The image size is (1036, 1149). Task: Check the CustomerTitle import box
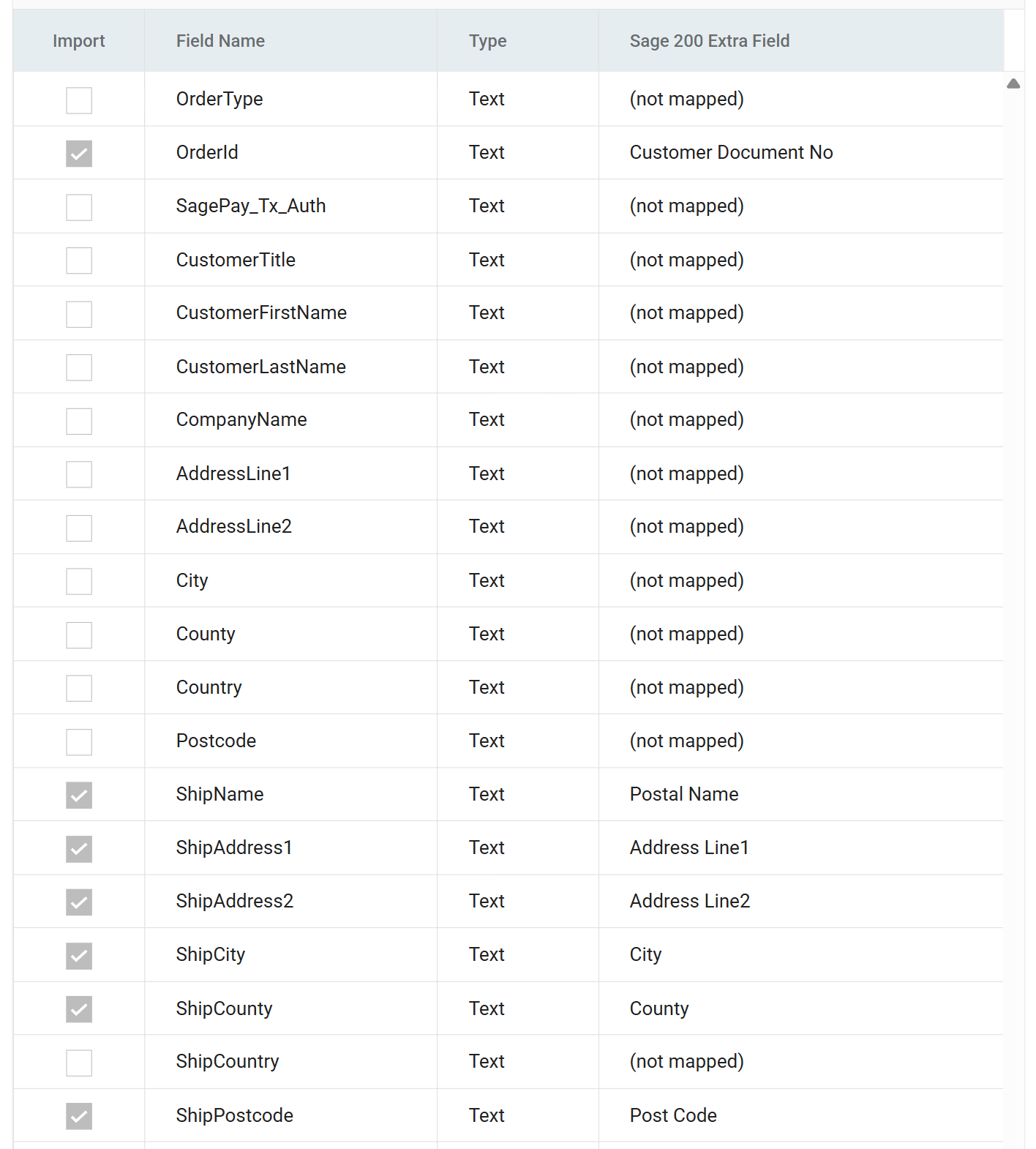[79, 261]
